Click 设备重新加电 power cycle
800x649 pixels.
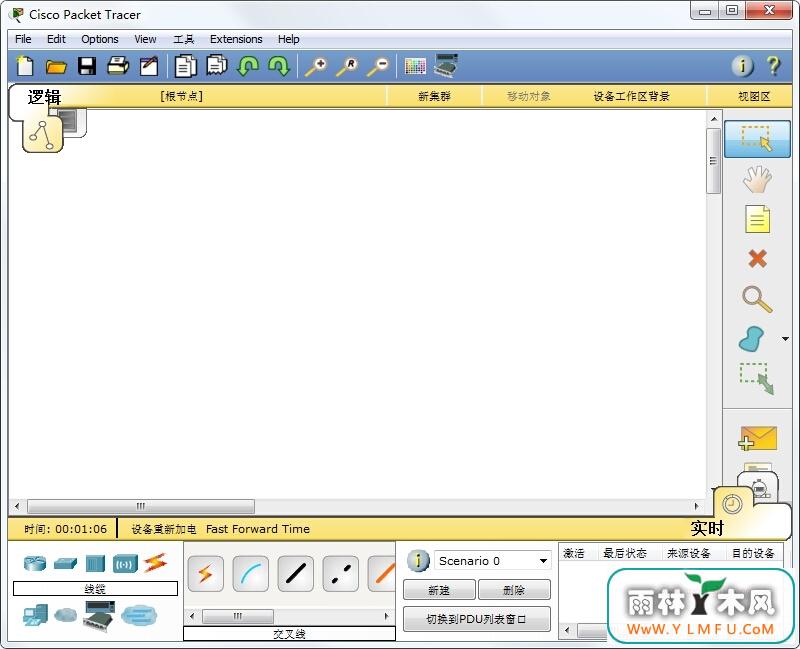click(x=164, y=529)
